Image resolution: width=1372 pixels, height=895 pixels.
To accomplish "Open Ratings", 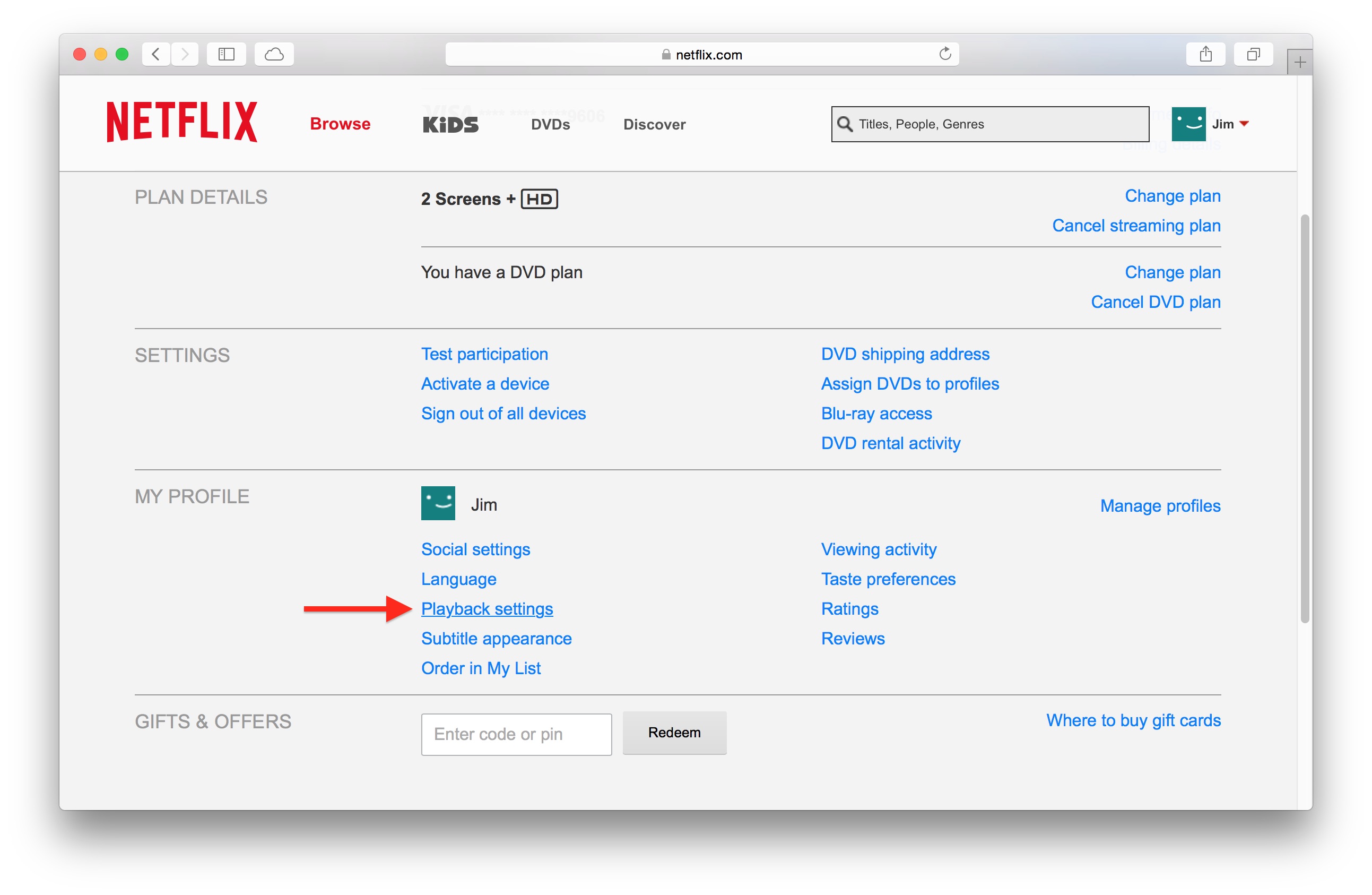I will [x=850, y=608].
